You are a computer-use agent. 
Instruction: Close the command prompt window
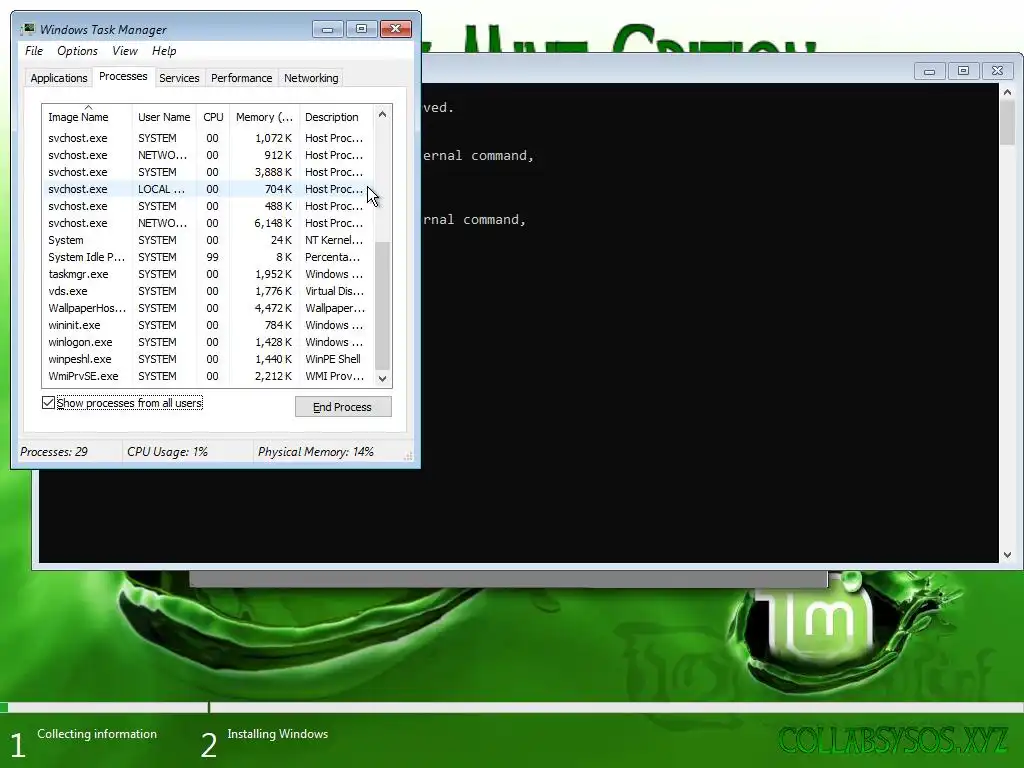point(997,71)
